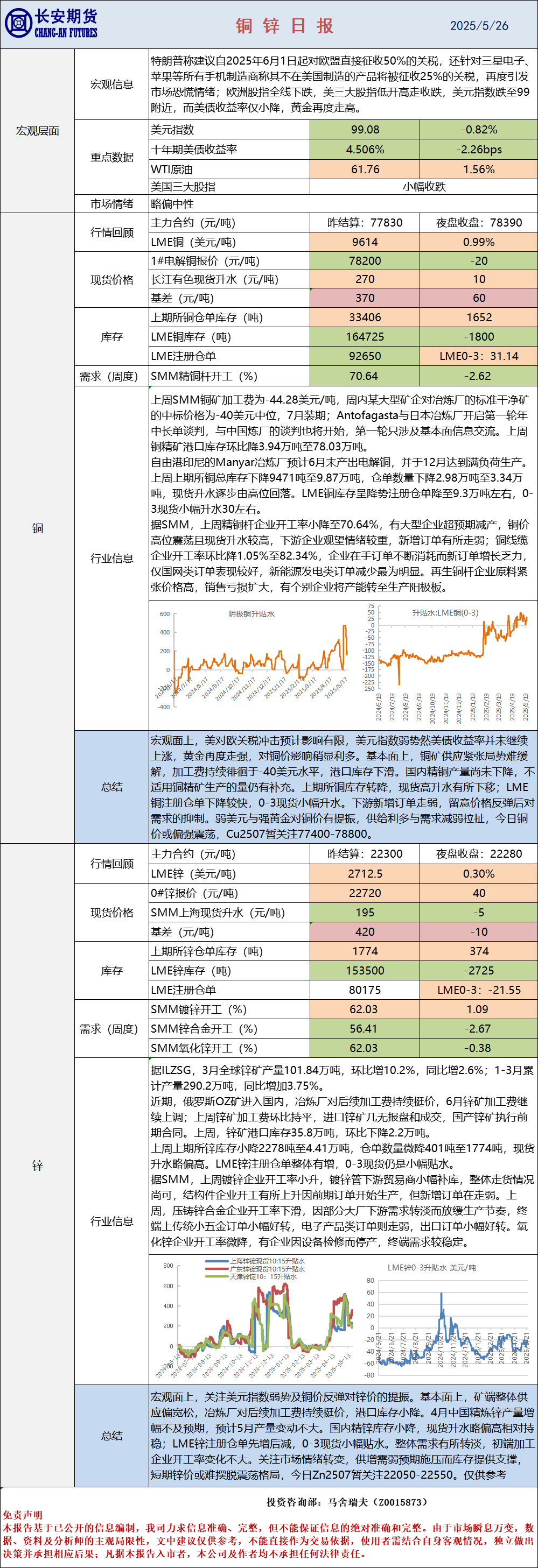
Task: Select the LME铜 change 0.99%
Action: (x=479, y=242)
